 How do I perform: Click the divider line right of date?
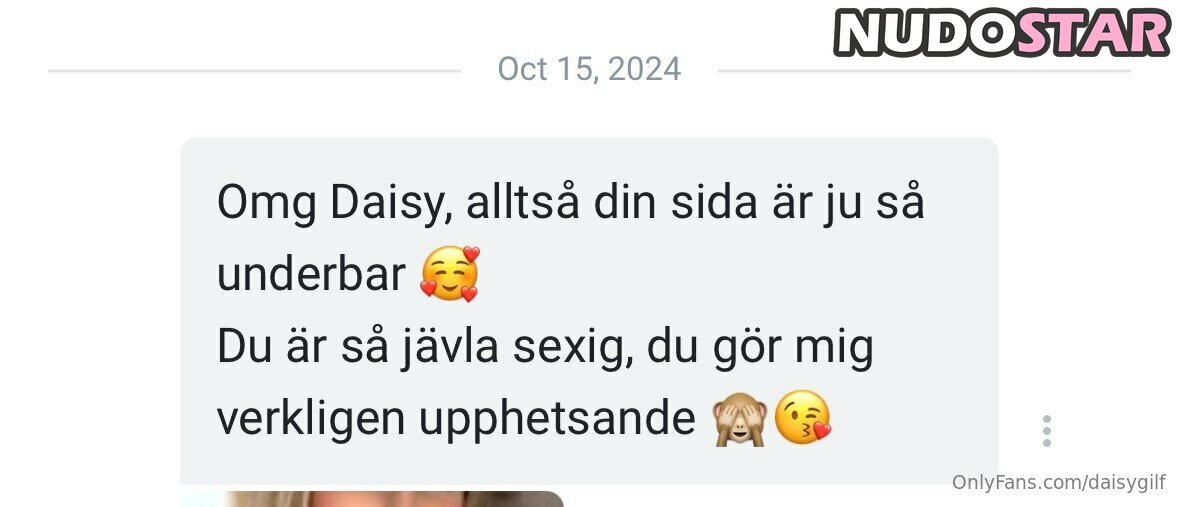[x=924, y=71]
